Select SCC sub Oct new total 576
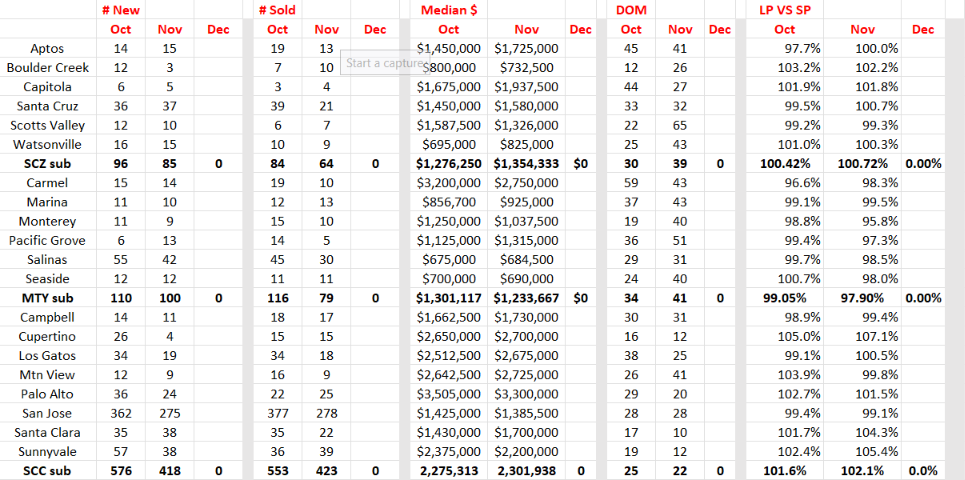The image size is (965, 480). point(121,471)
